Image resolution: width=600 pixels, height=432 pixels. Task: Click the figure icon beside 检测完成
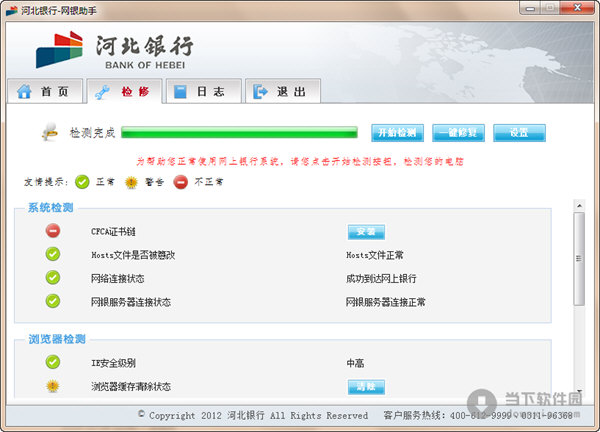click(x=50, y=132)
